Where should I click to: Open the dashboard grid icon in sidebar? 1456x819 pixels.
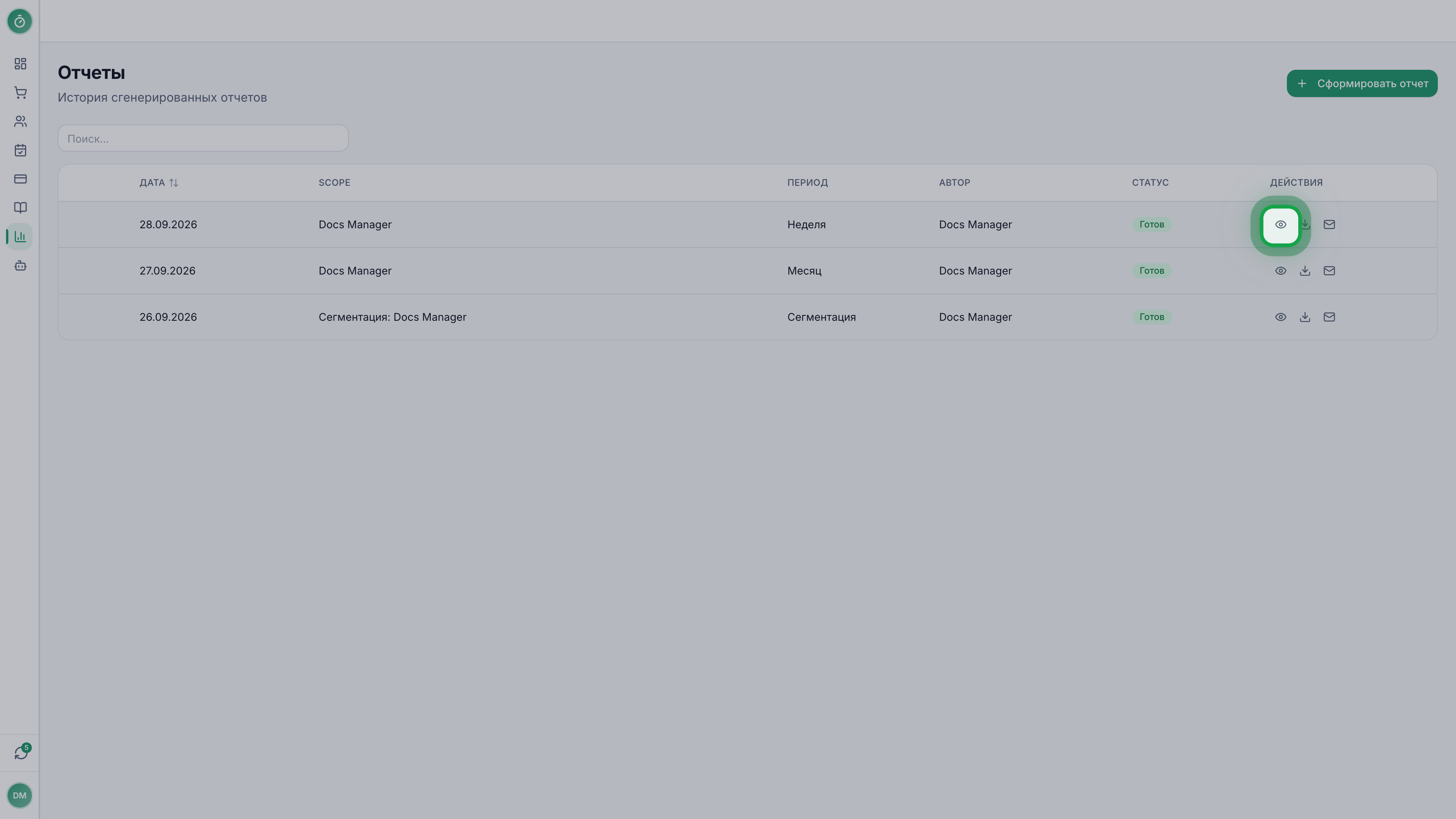coord(20,64)
